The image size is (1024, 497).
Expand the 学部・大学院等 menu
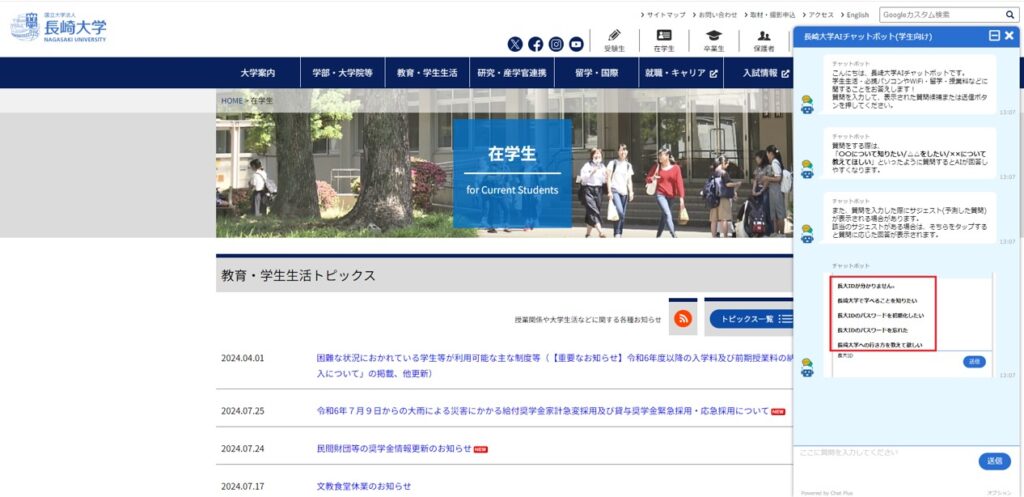(x=342, y=73)
